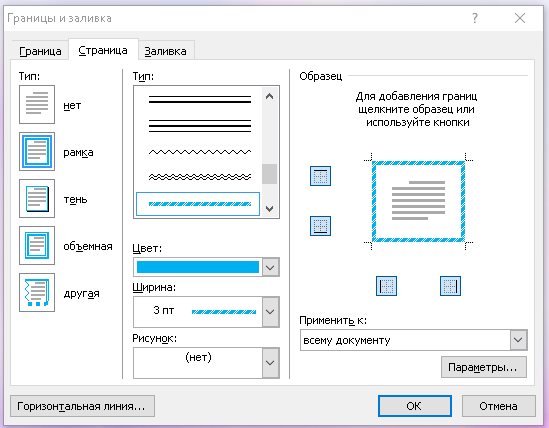The width and height of the screenshot is (549, 428).
Task: Expand the 'Применить к' dropdown
Action: pos(518,340)
